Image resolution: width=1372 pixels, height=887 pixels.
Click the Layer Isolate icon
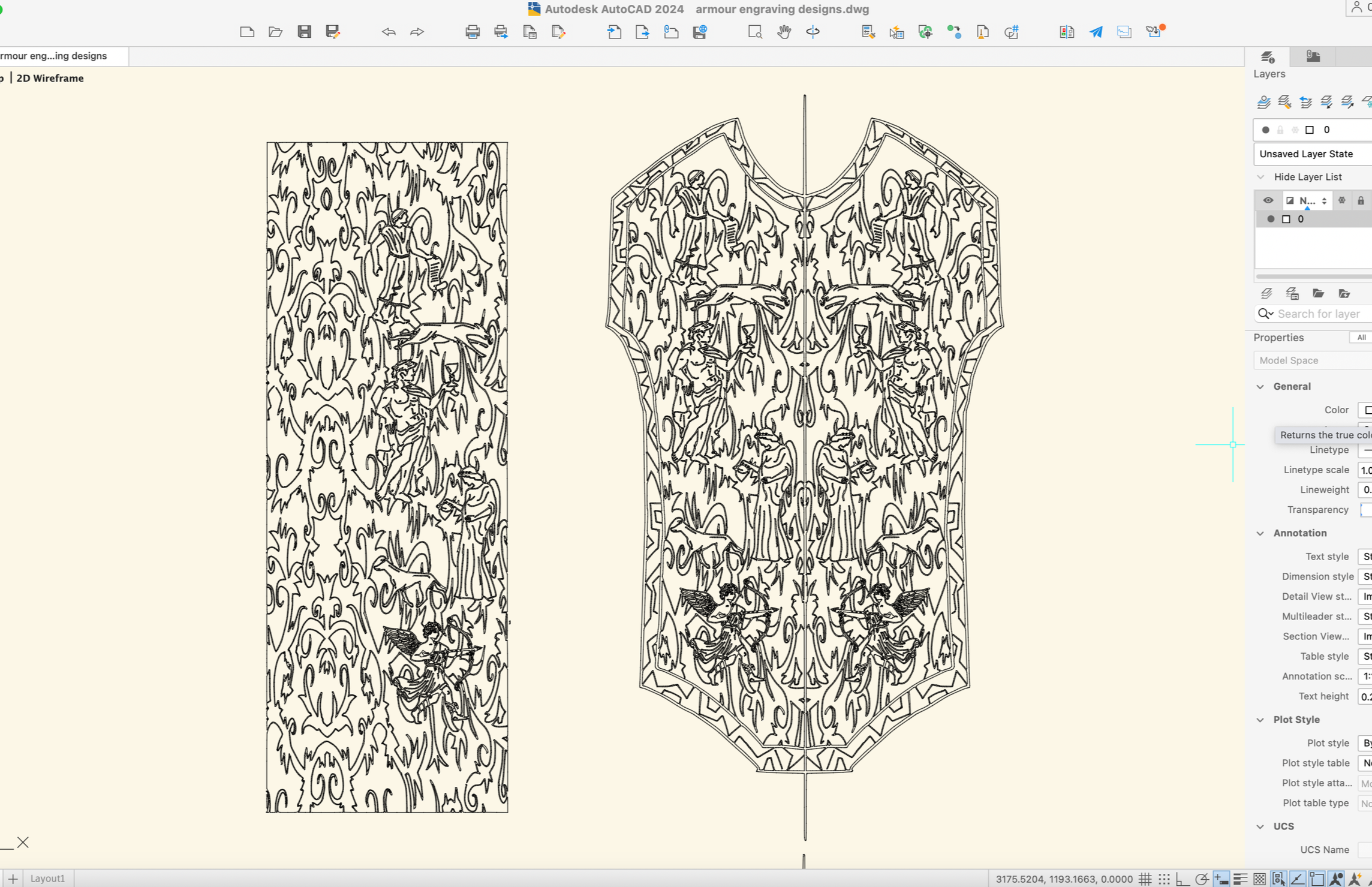(x=1326, y=102)
